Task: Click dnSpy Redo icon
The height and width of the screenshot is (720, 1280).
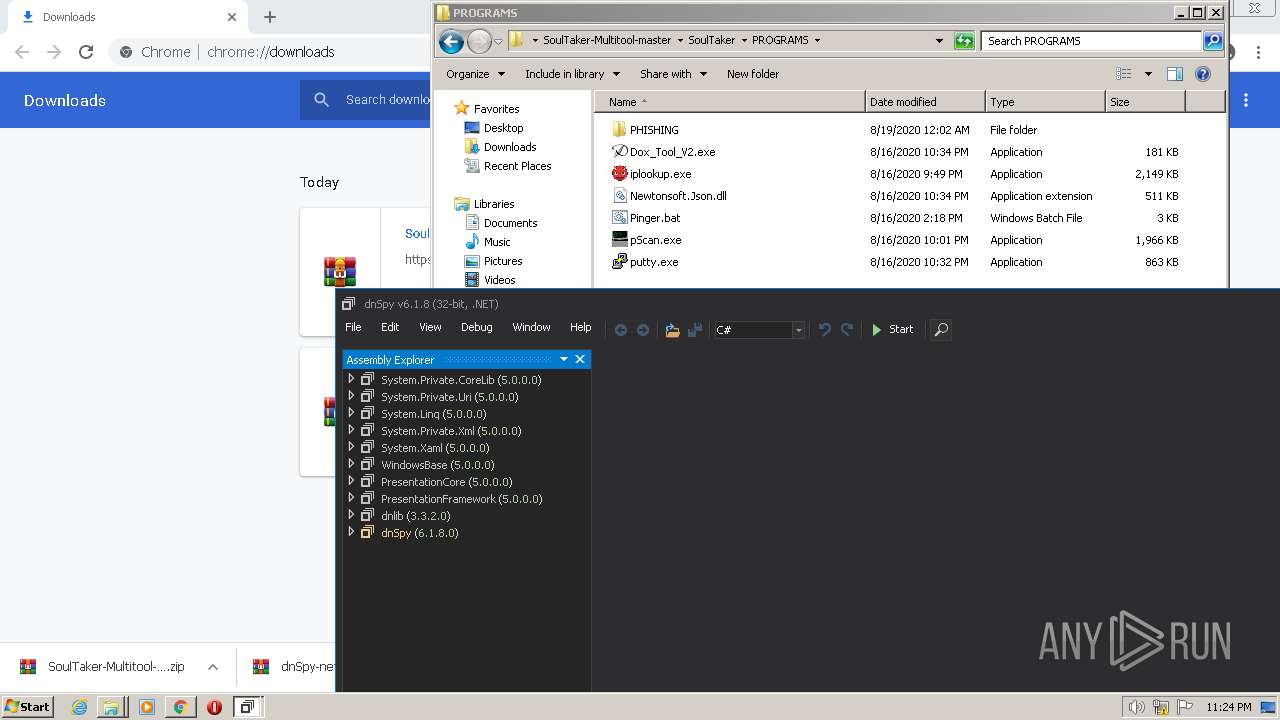Action: [847, 329]
